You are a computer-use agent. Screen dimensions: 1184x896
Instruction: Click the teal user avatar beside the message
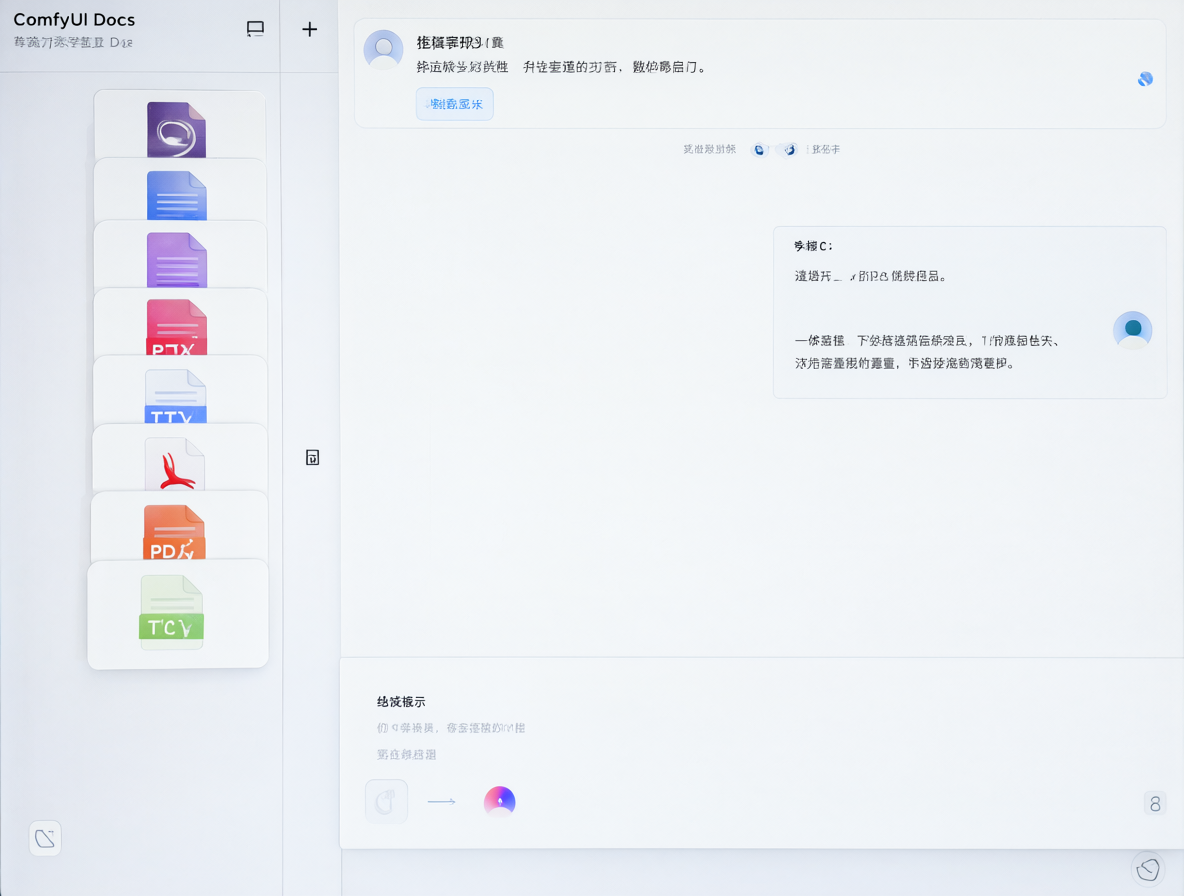1133,330
